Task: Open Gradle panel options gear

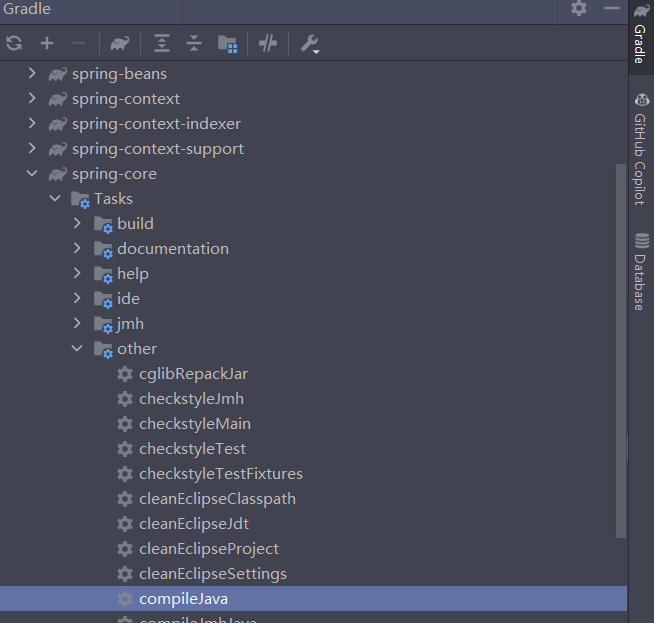Action: (579, 8)
